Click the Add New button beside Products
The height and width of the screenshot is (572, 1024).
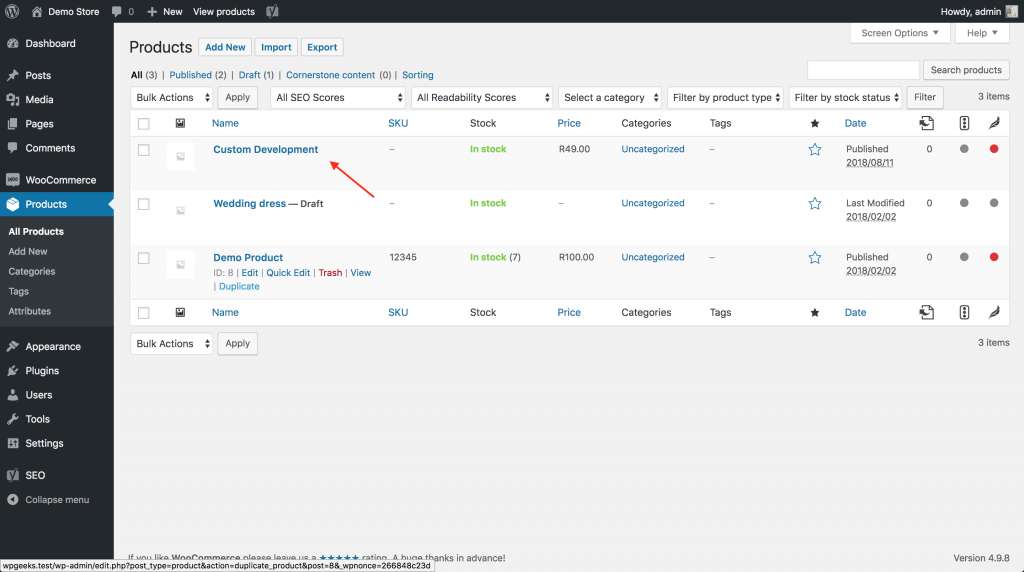pos(225,47)
